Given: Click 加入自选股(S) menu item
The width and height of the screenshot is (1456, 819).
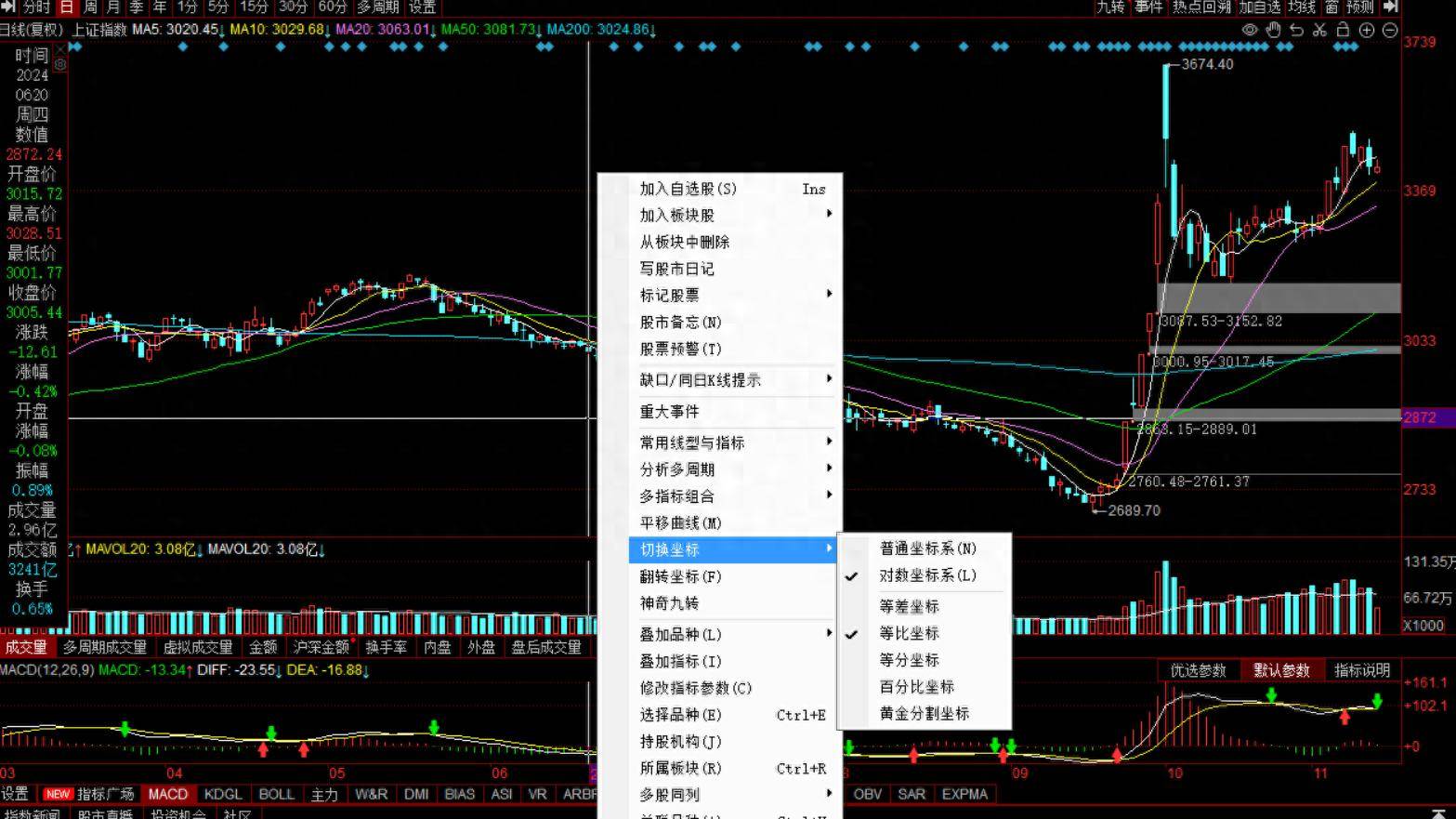Looking at the screenshot, I should (x=732, y=189).
